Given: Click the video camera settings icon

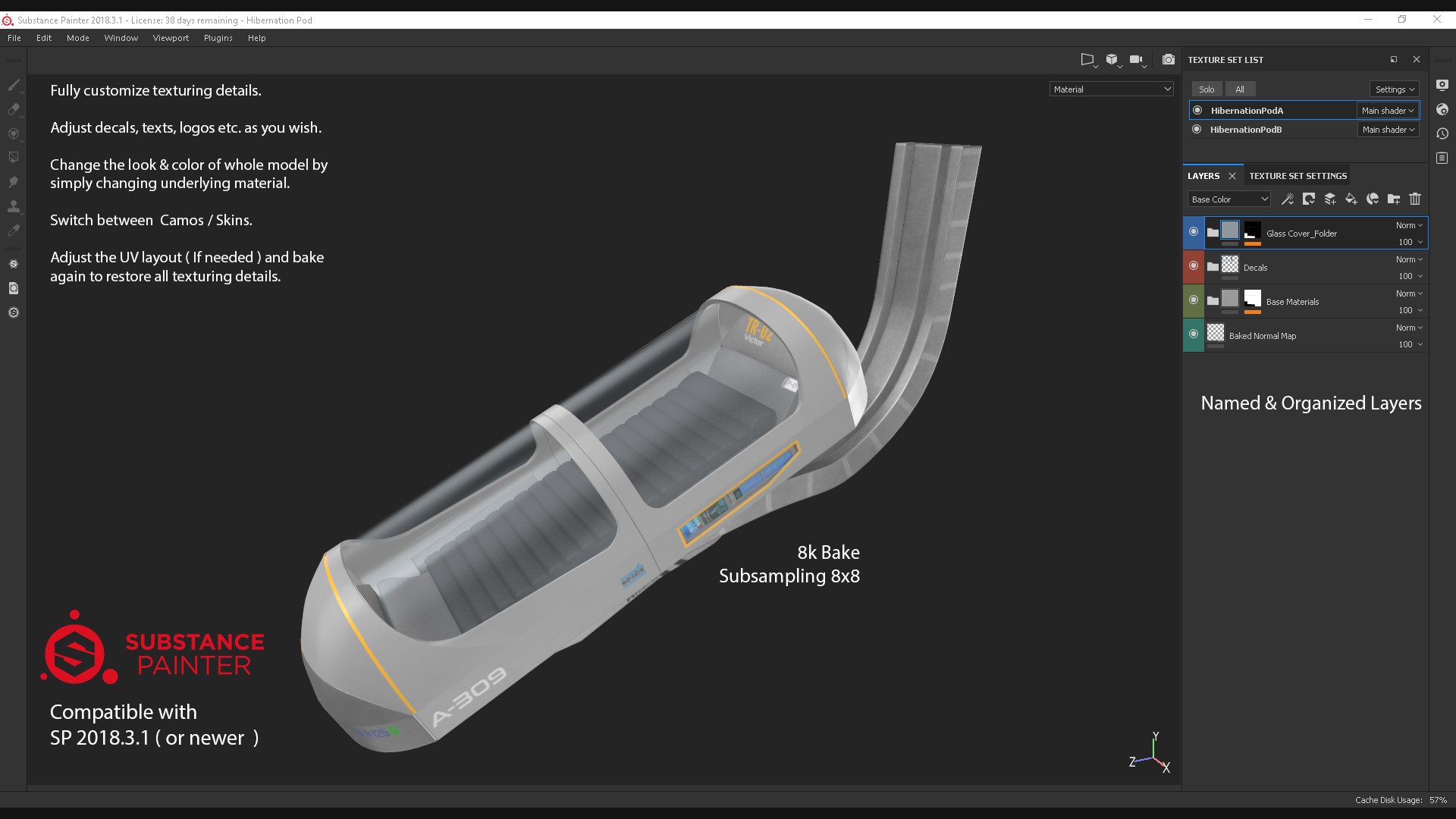Looking at the screenshot, I should (1136, 59).
